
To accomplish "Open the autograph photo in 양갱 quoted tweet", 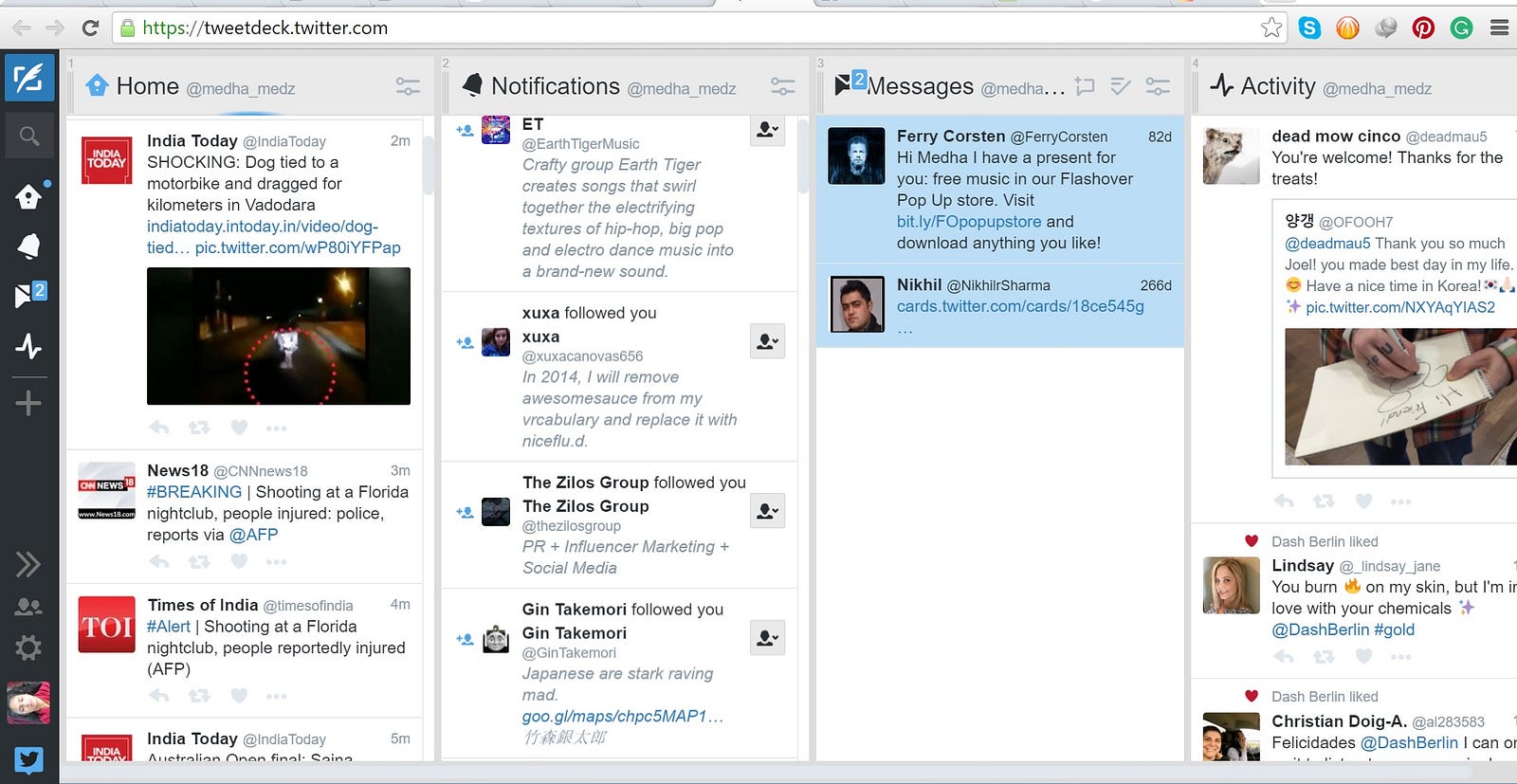I will [1400, 396].
